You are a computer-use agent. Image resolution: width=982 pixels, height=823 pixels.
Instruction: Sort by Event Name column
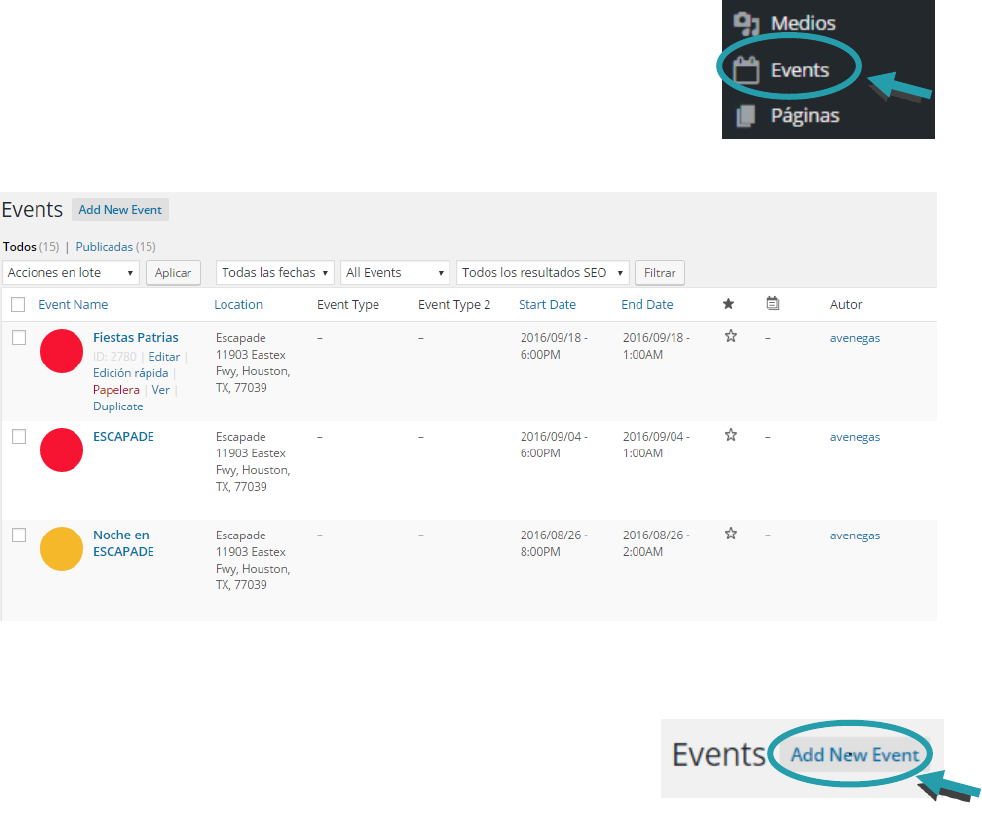pyautogui.click(x=73, y=304)
